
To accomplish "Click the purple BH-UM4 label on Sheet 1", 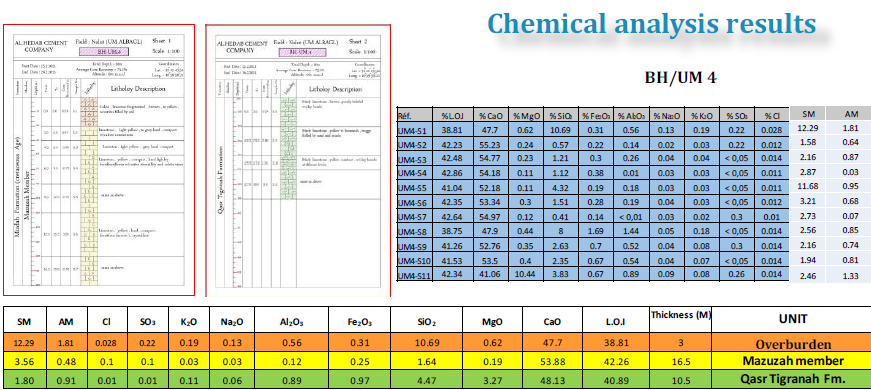I will [105, 52].
